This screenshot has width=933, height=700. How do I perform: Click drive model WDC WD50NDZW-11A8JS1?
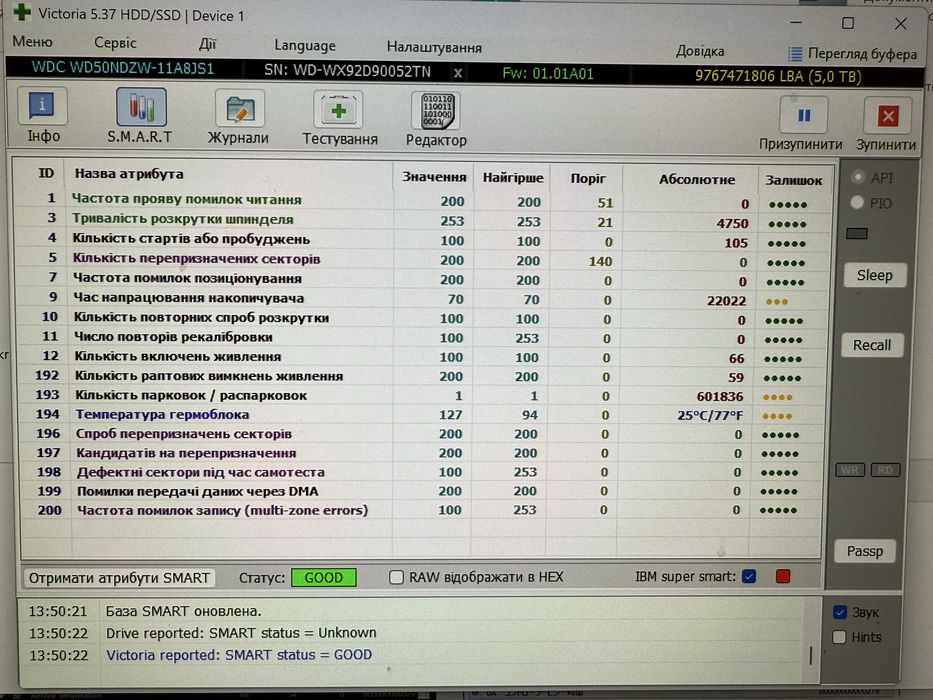pos(123,68)
